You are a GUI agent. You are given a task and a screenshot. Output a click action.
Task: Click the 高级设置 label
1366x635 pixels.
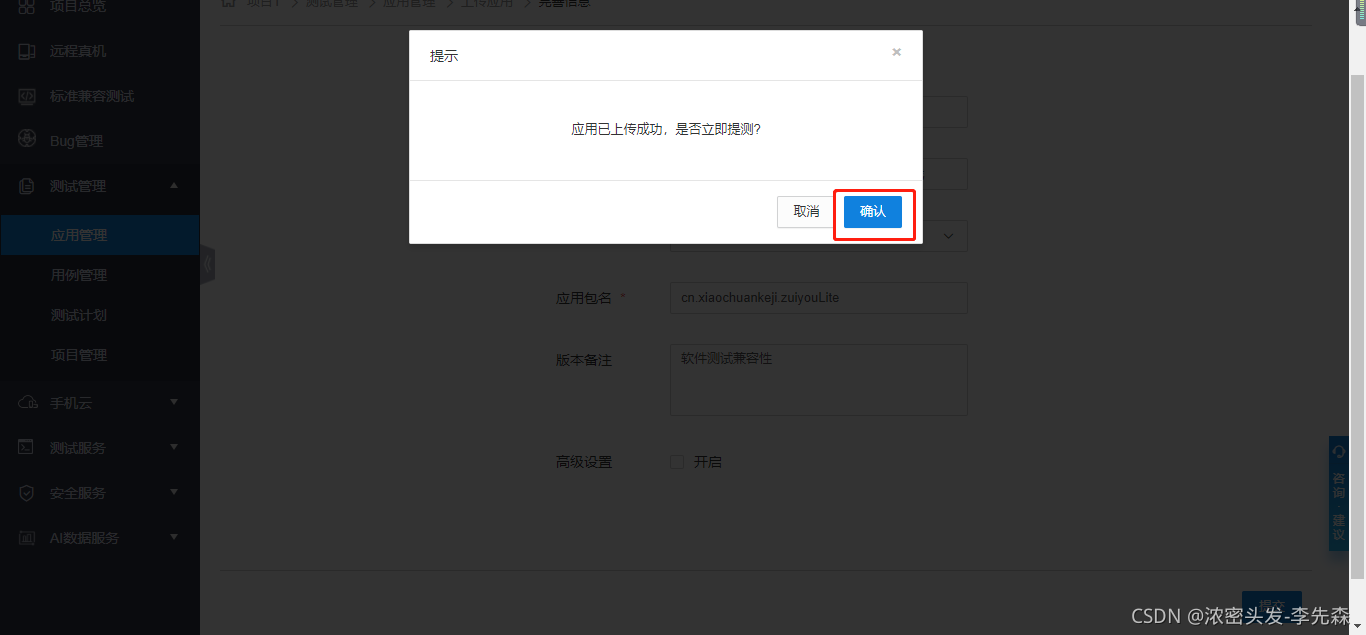584,462
